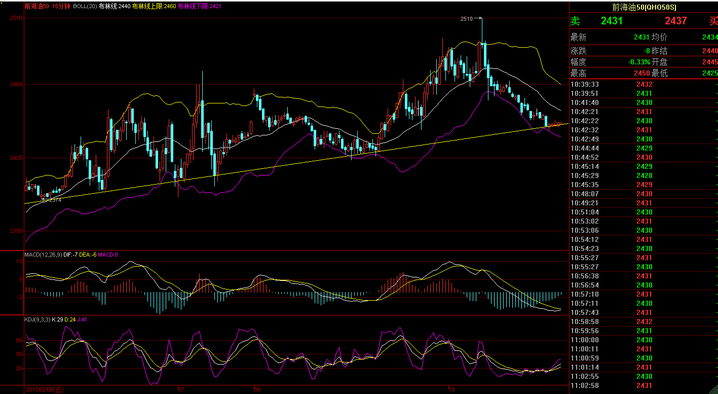Select the 10:48:07 tick row

pyautogui.click(x=643, y=194)
